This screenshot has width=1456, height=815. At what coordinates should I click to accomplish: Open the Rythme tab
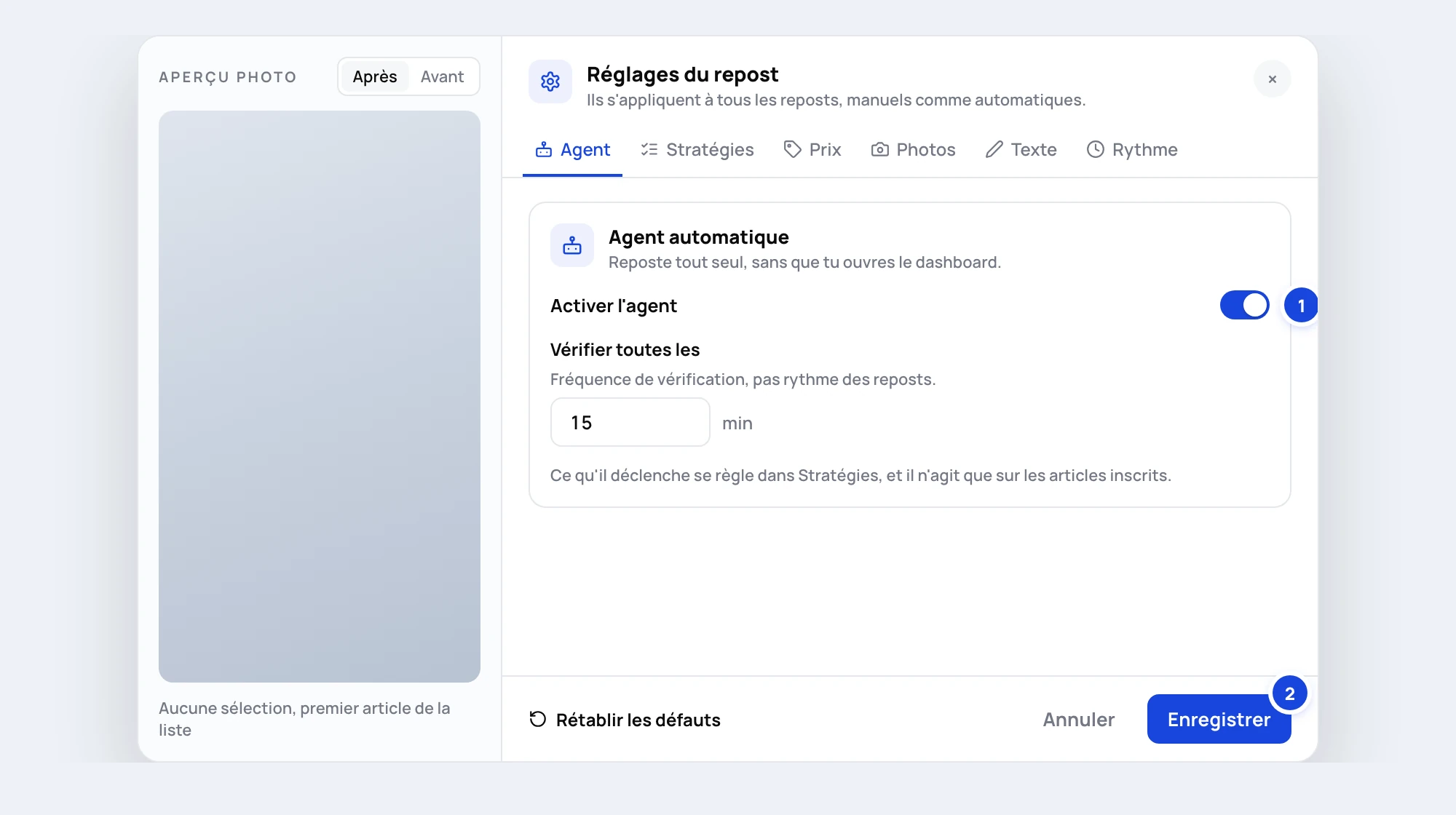pyautogui.click(x=1132, y=150)
